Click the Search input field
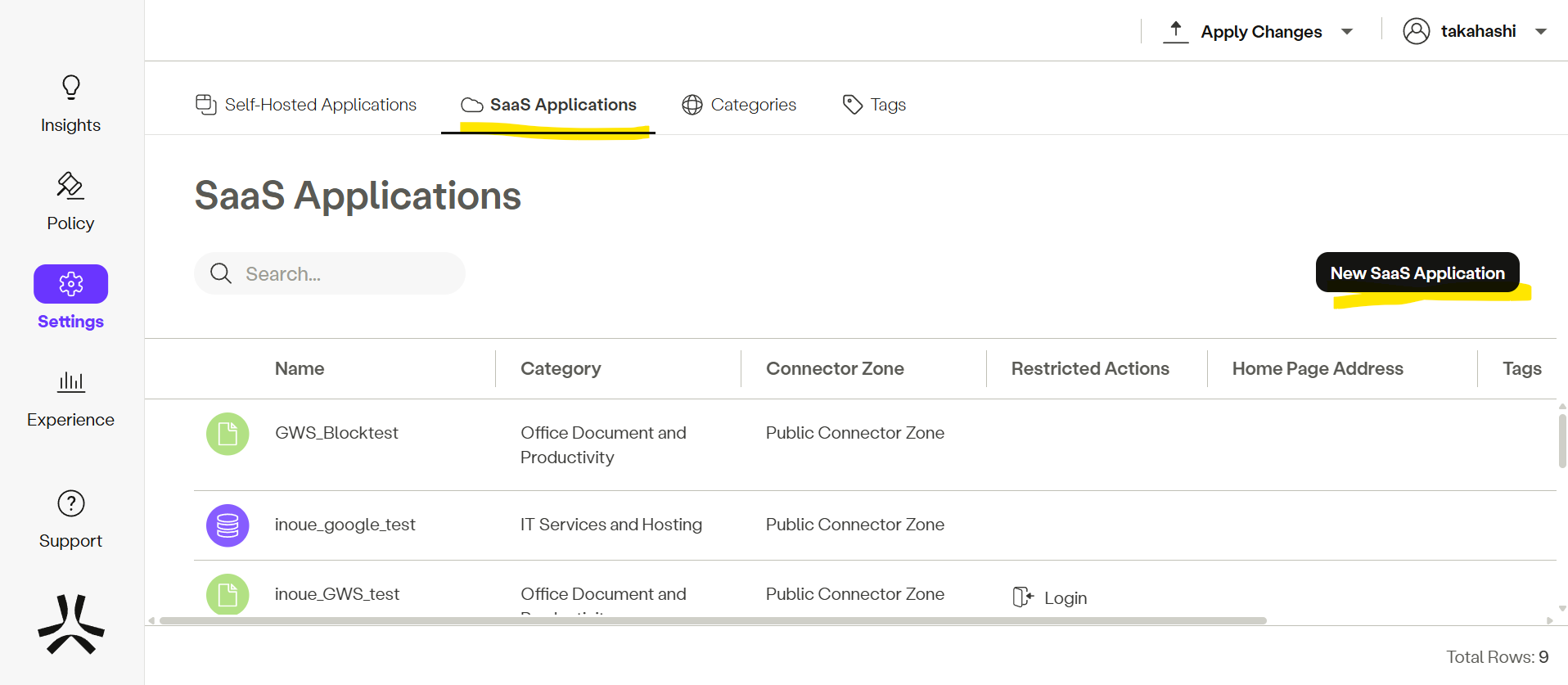Viewport: 1568px width, 685px height. coord(344,273)
